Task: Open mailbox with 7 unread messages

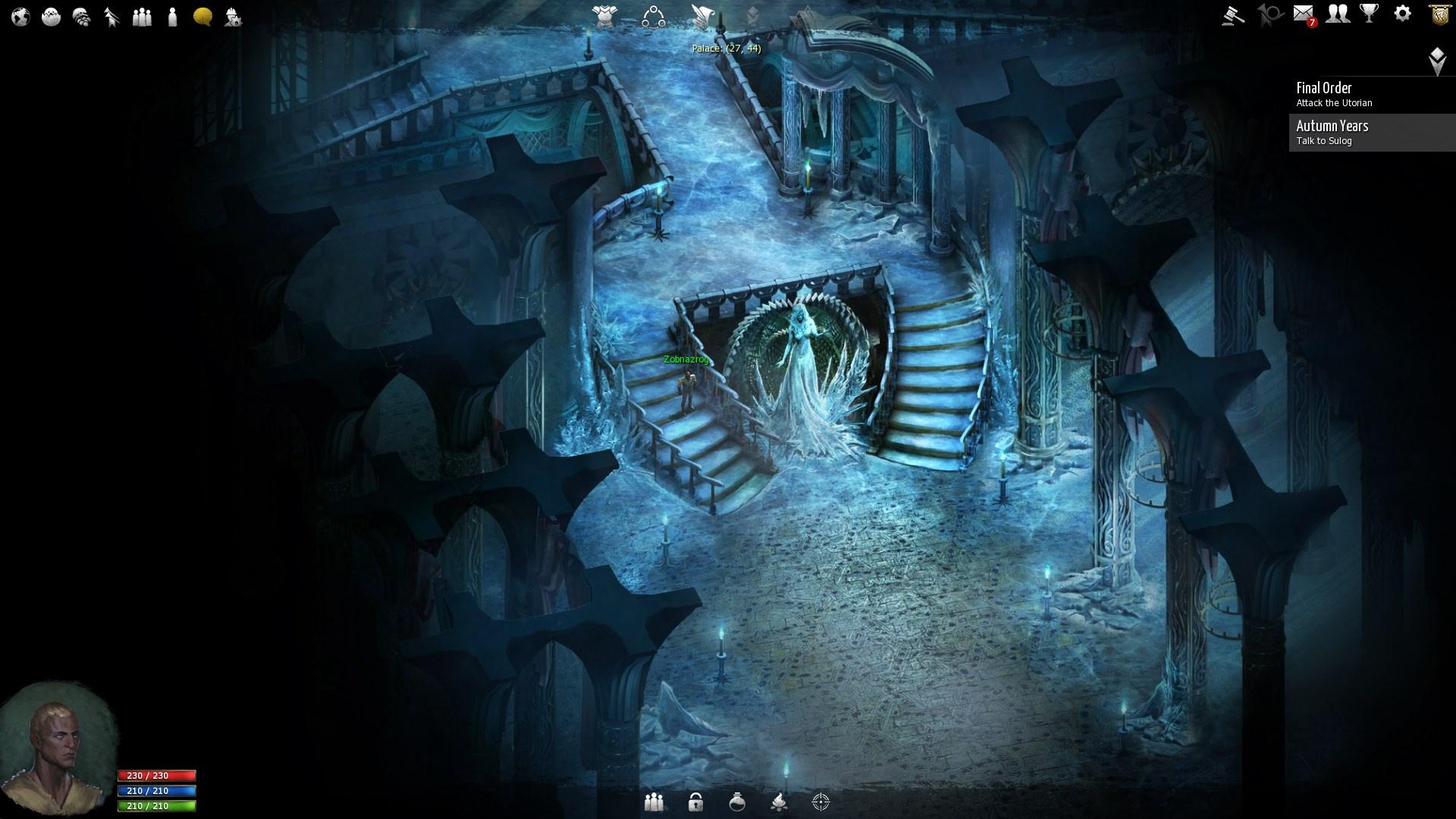Action: tap(1304, 14)
